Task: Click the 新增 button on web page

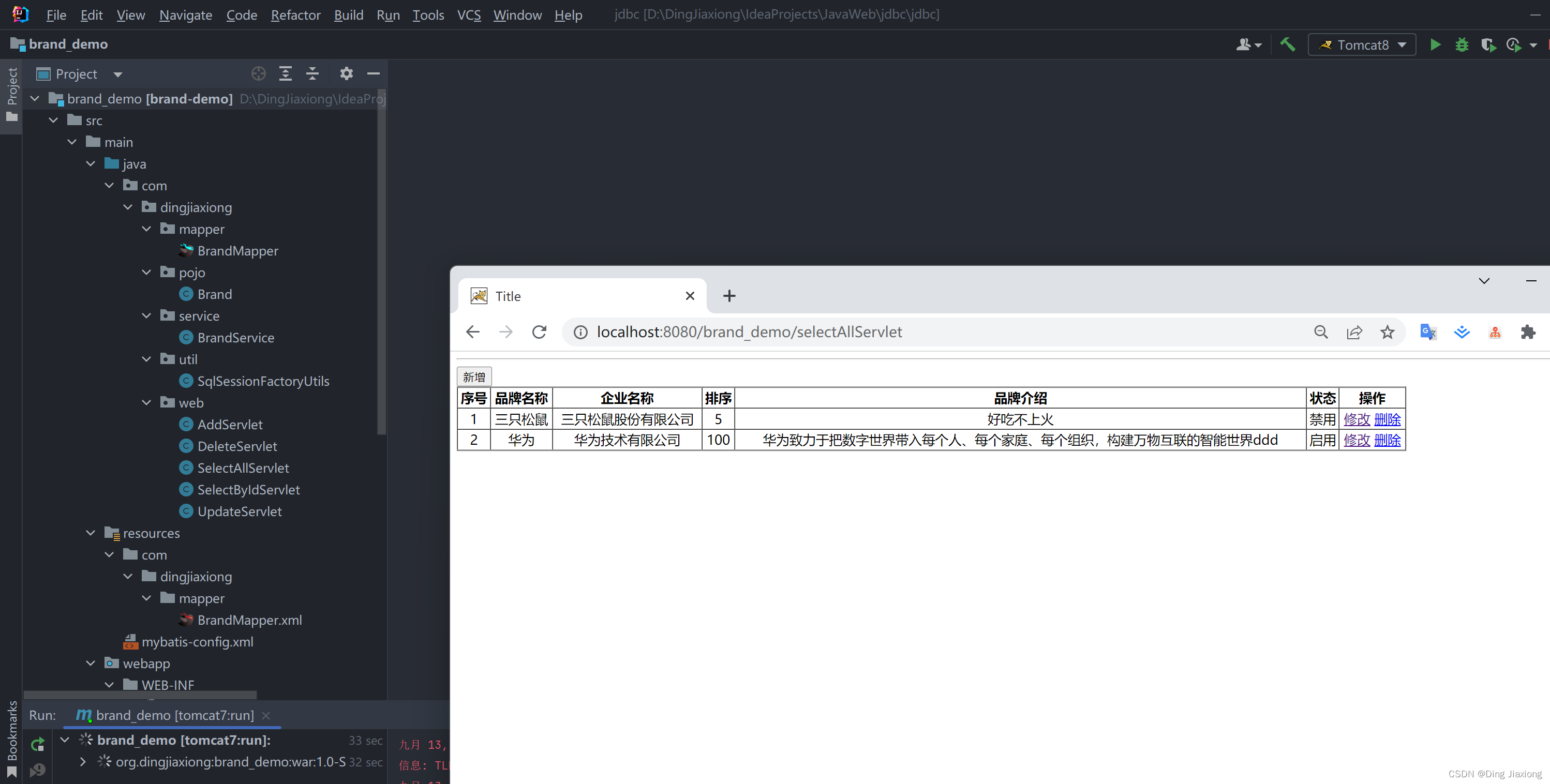Action: [x=473, y=376]
